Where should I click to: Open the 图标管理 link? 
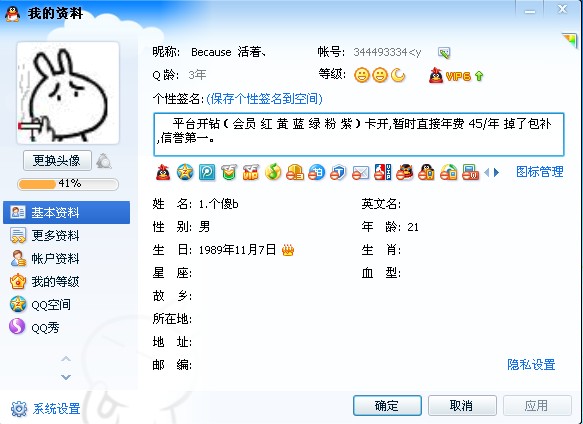pos(539,172)
